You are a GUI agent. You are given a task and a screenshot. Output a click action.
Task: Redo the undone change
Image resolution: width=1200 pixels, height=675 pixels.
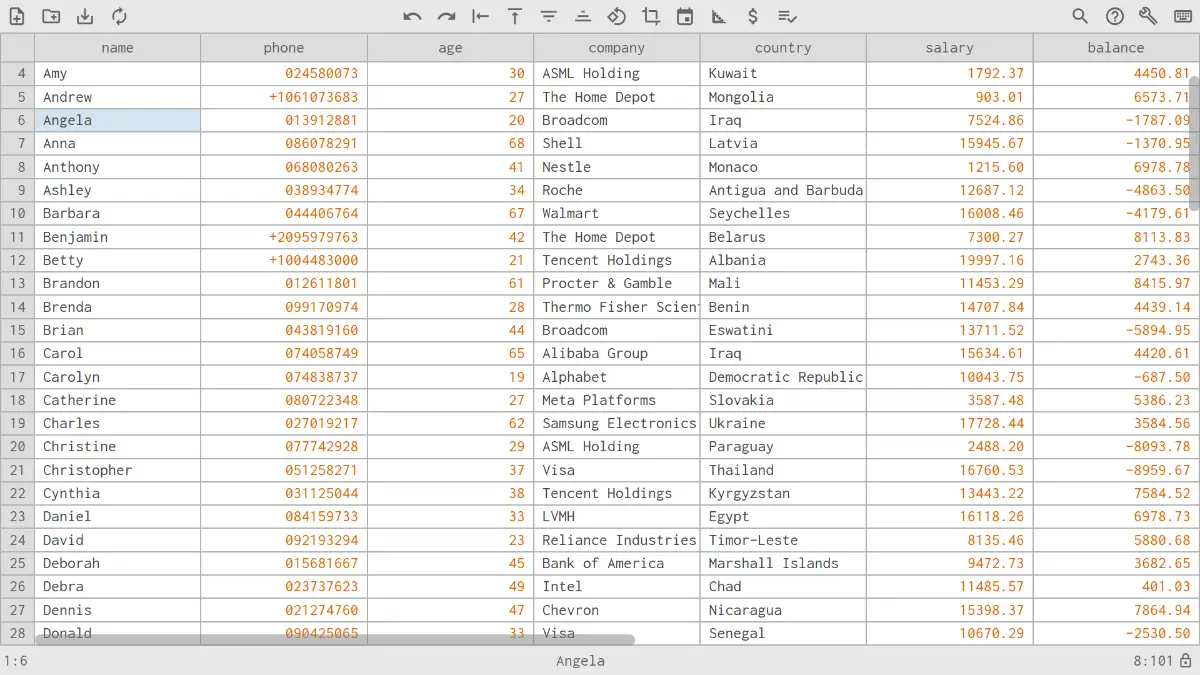pos(446,16)
